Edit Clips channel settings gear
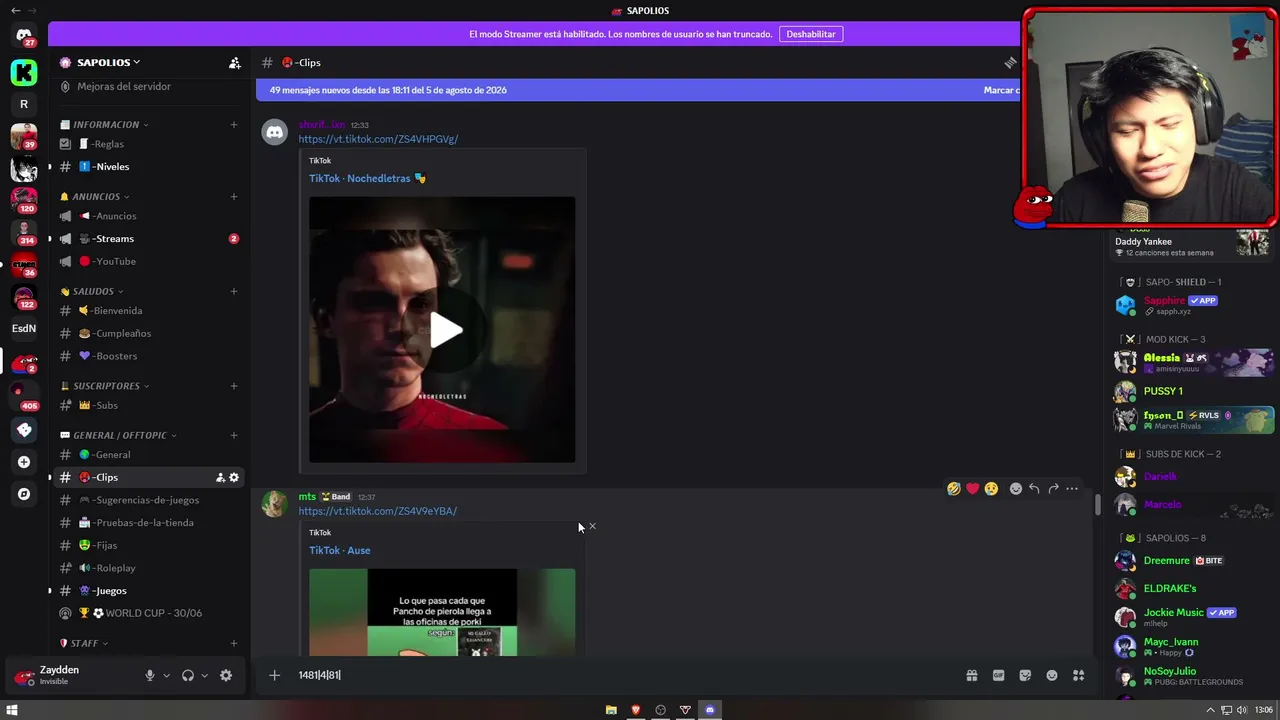Screen dimensions: 1280x720 [x=234, y=478]
